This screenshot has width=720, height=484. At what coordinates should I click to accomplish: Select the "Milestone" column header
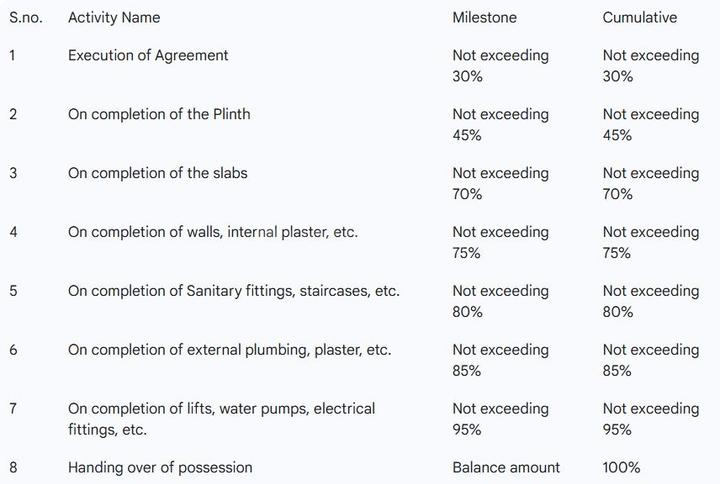point(485,17)
